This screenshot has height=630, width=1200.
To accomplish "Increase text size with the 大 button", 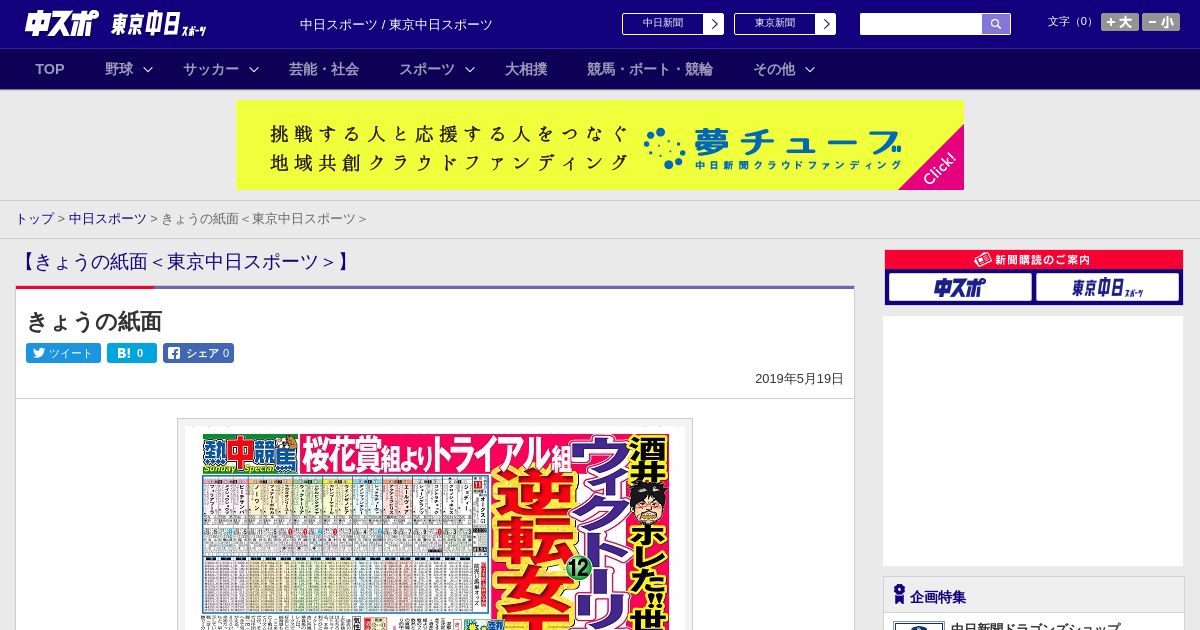I will 1119,22.
